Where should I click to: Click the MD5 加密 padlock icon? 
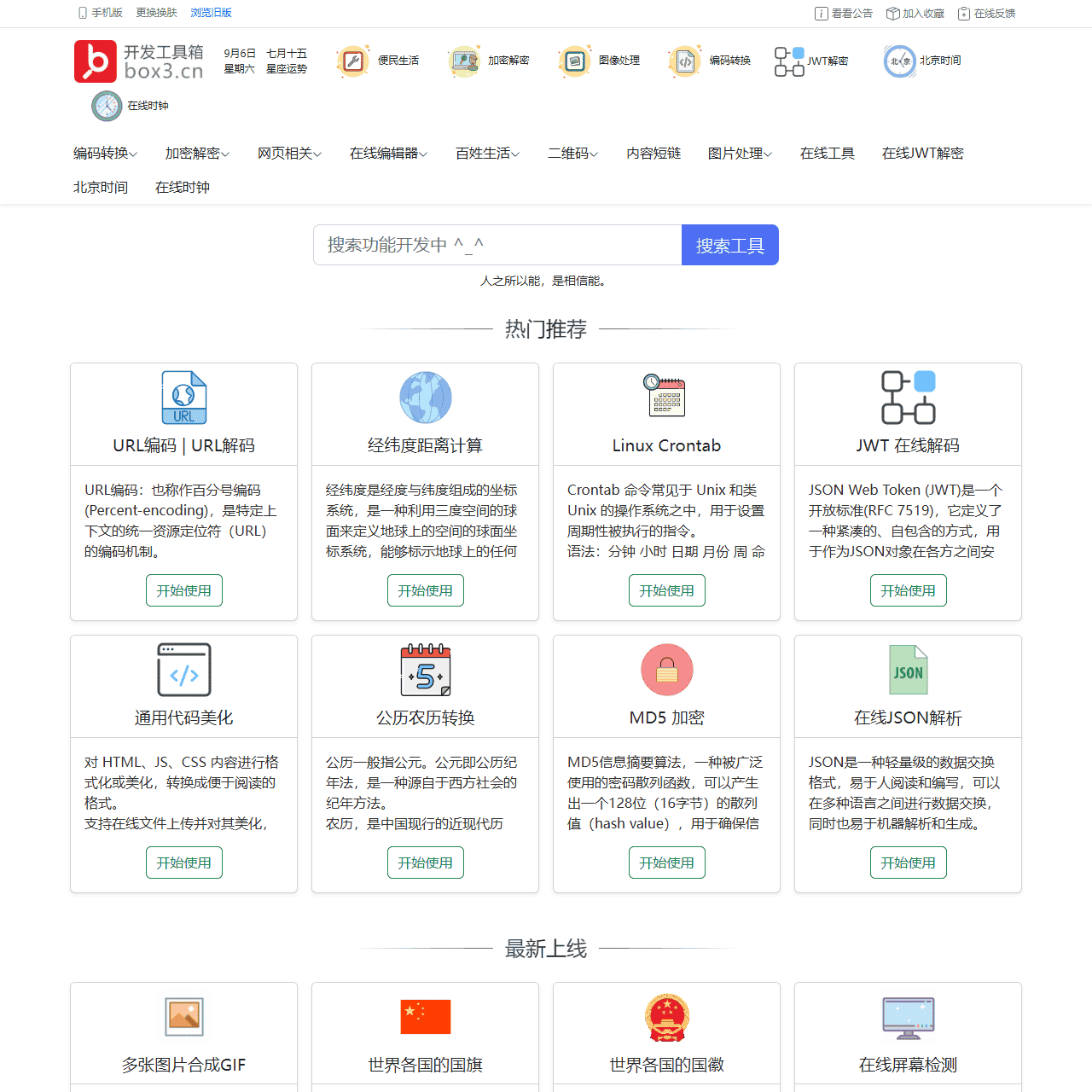point(667,669)
